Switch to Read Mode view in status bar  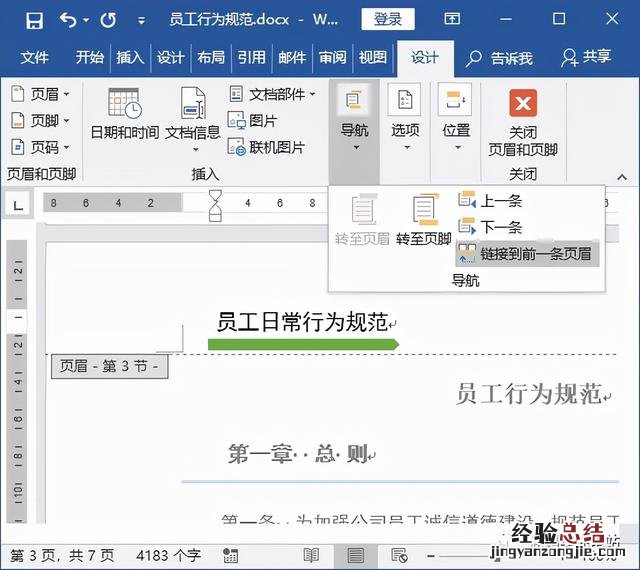click(x=312, y=554)
